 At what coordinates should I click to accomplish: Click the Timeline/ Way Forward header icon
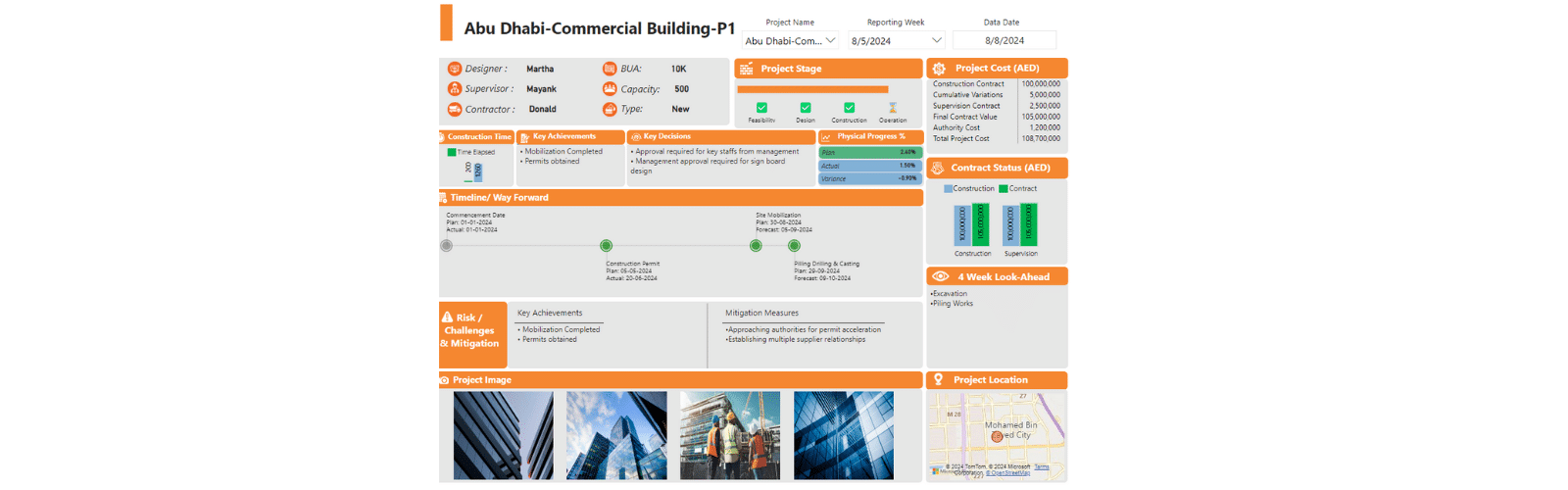point(443,198)
